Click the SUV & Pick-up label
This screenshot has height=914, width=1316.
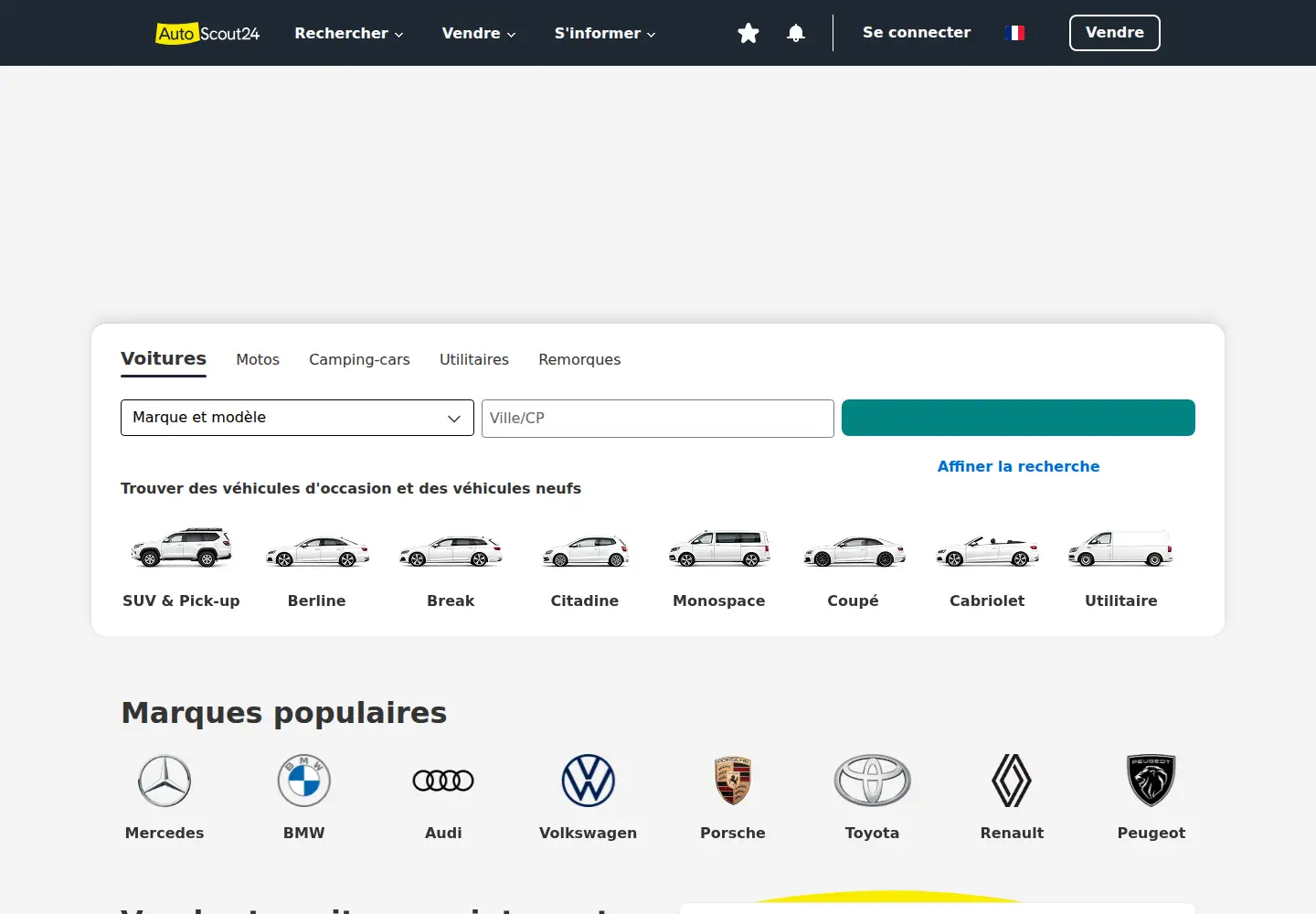click(181, 600)
